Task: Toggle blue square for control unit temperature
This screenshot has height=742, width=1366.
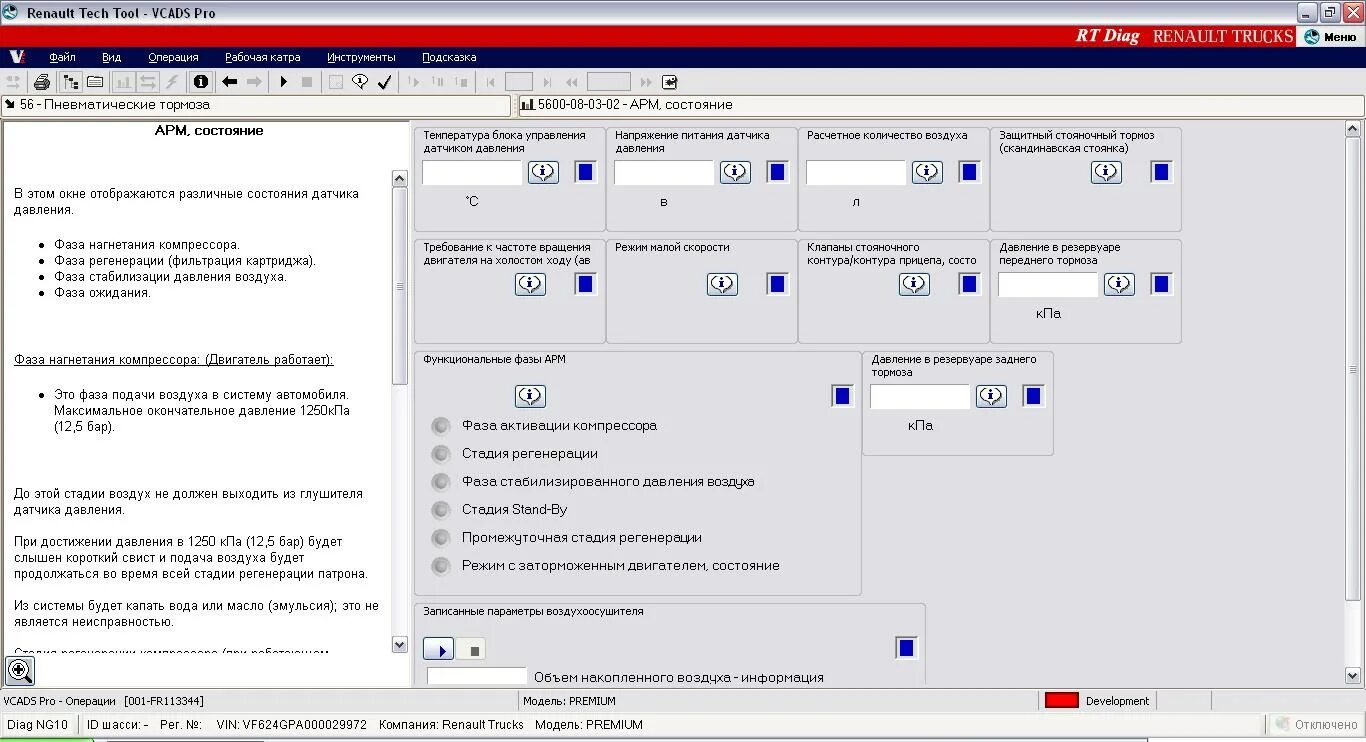Action: pyautogui.click(x=586, y=172)
